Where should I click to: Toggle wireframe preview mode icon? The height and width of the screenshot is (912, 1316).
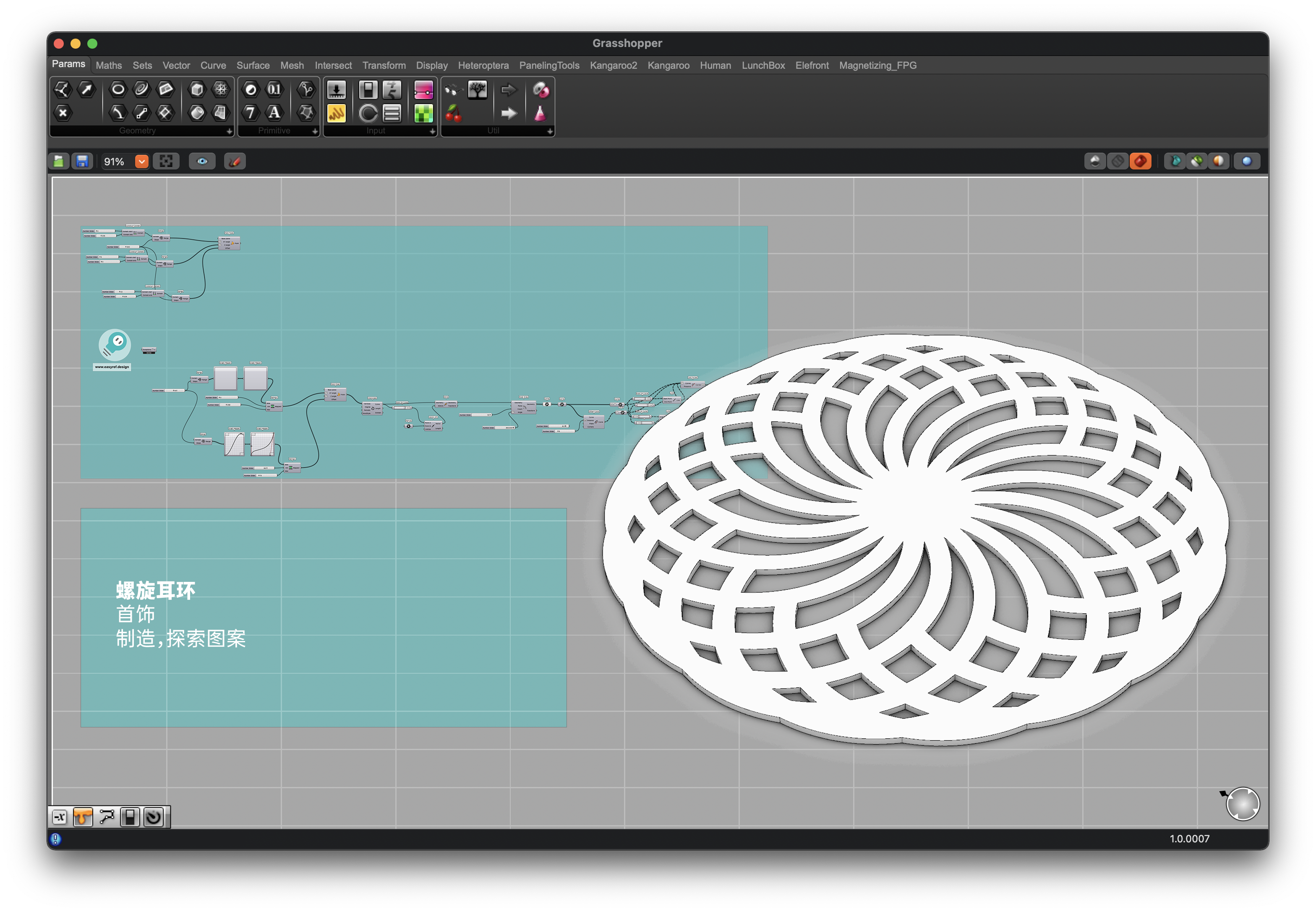1118,162
